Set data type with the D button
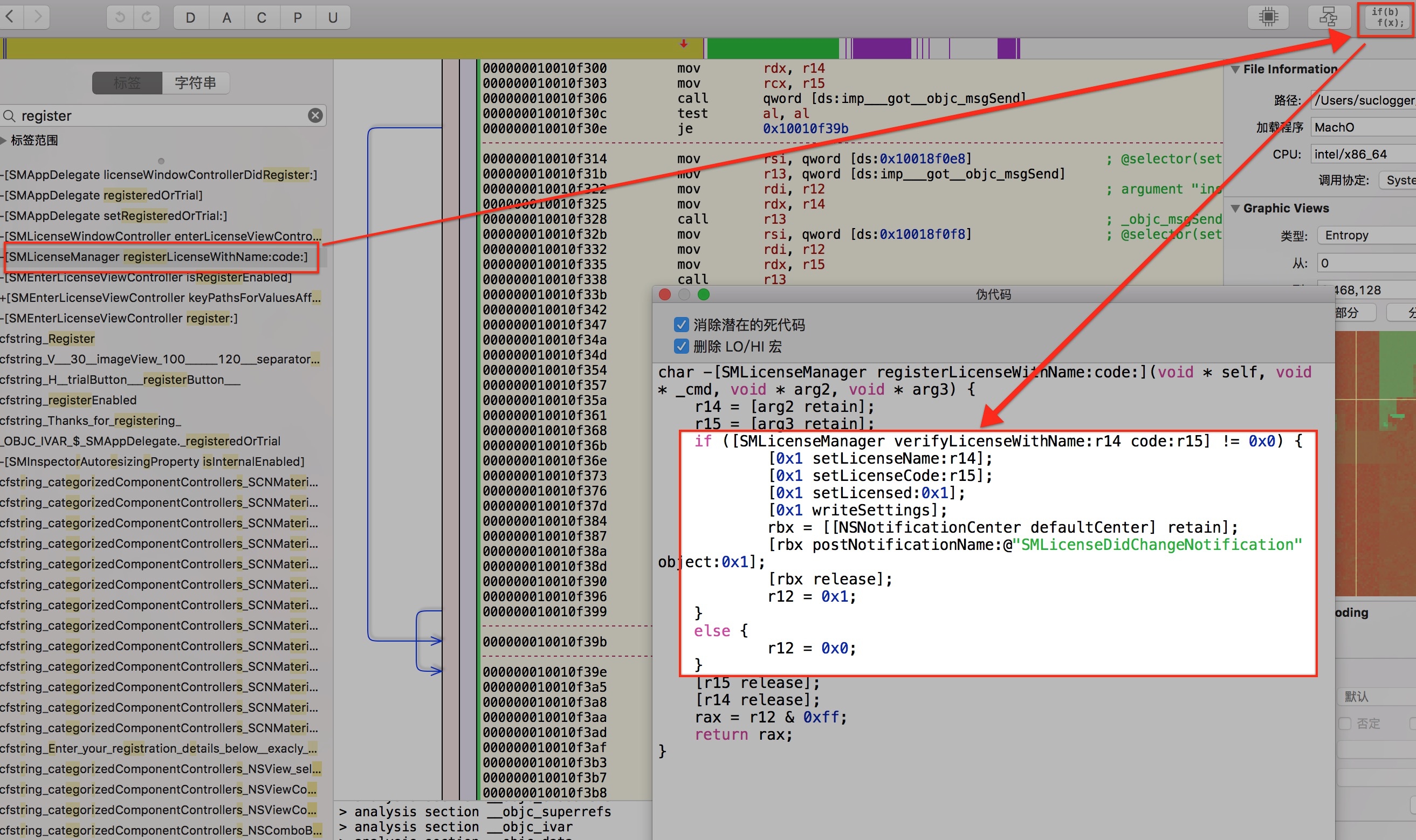This screenshot has width=1416, height=840. pos(191,18)
